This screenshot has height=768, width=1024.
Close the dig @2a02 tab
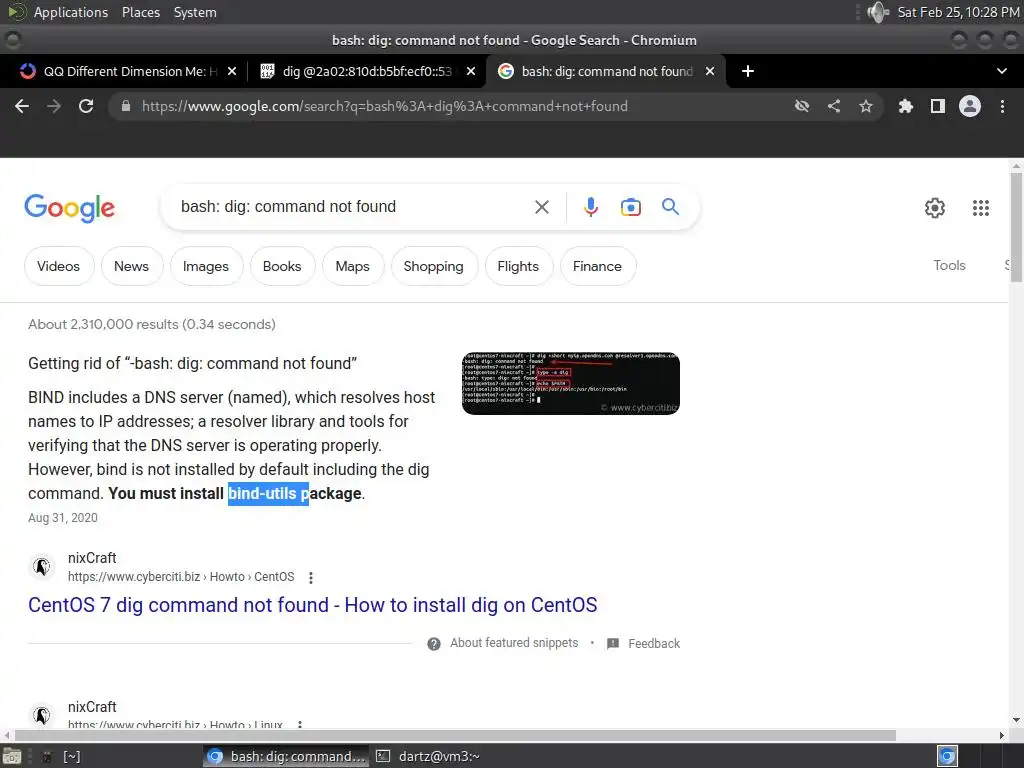tap(471, 71)
